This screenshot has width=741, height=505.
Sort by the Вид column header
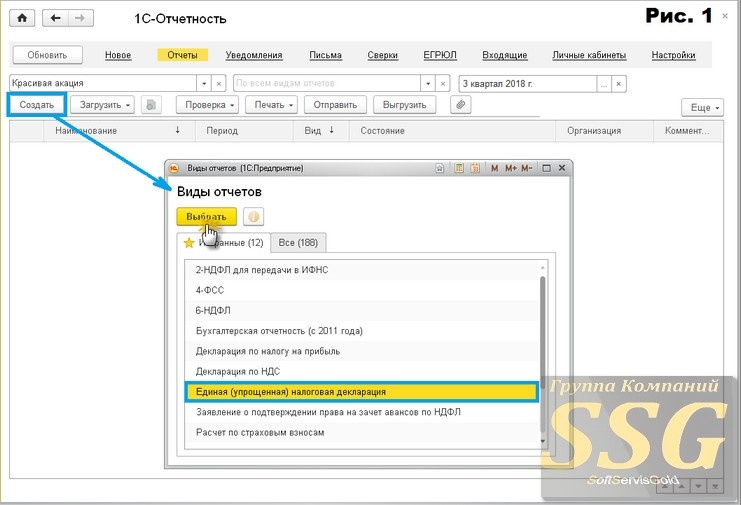pyautogui.click(x=321, y=131)
